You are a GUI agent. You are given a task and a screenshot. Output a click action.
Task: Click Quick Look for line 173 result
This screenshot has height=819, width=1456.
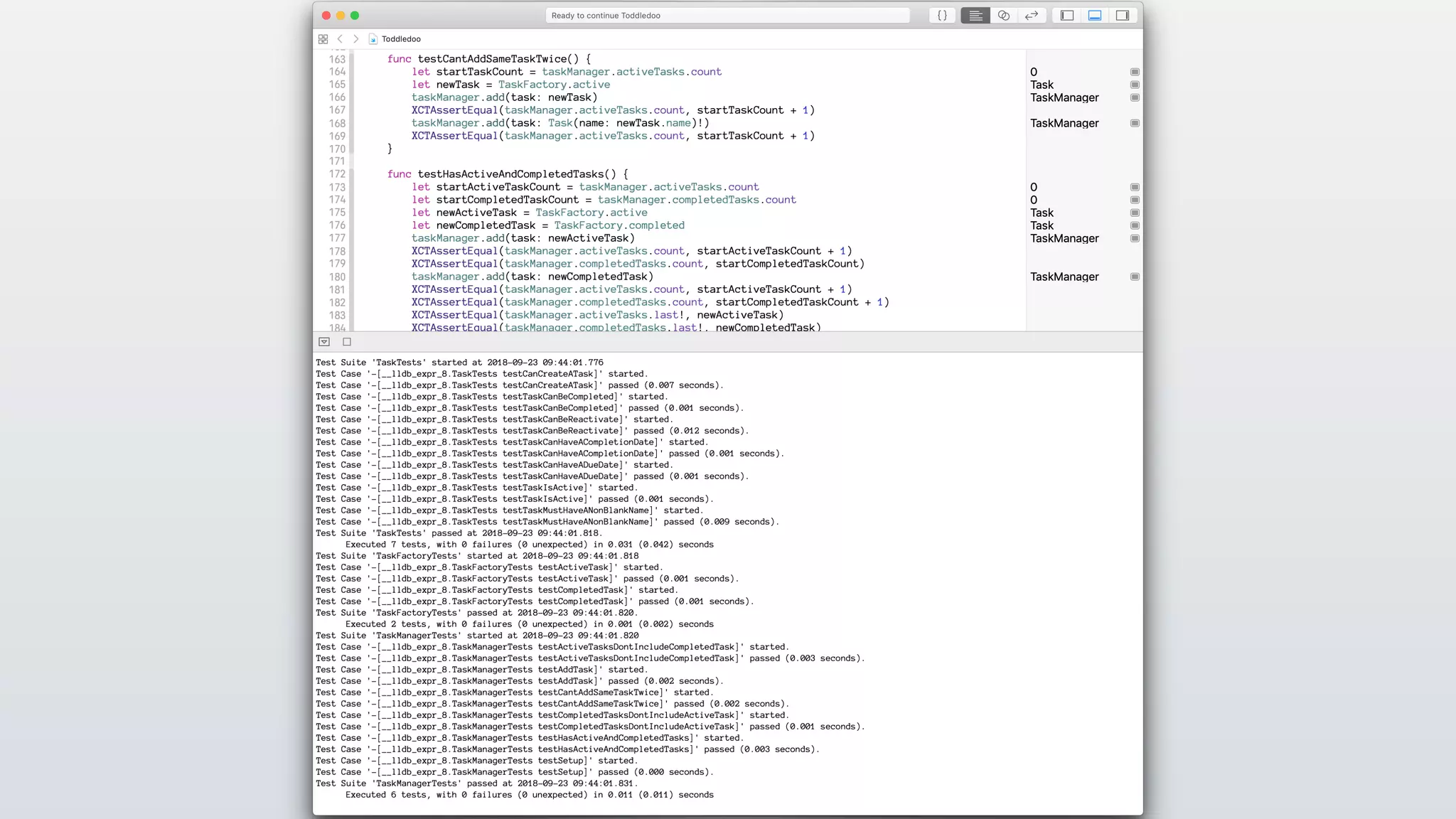pos(1135,187)
